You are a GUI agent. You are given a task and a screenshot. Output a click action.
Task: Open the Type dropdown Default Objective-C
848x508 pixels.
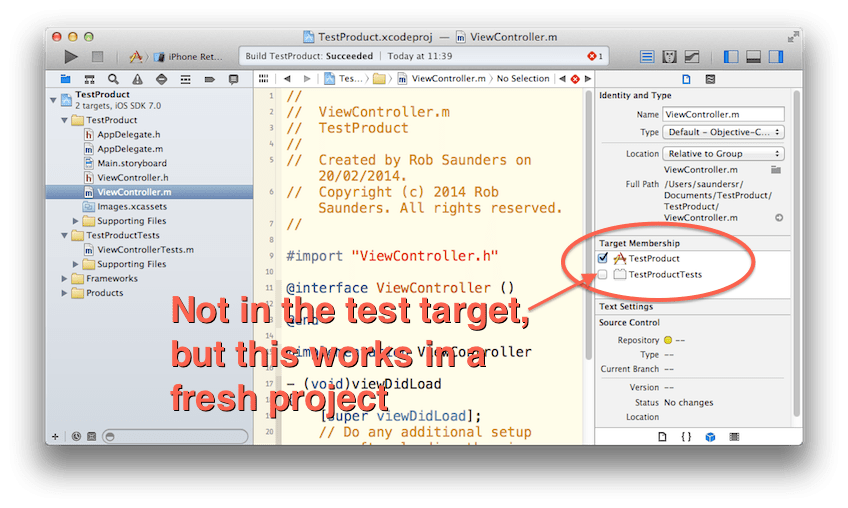pyautogui.click(x=724, y=132)
